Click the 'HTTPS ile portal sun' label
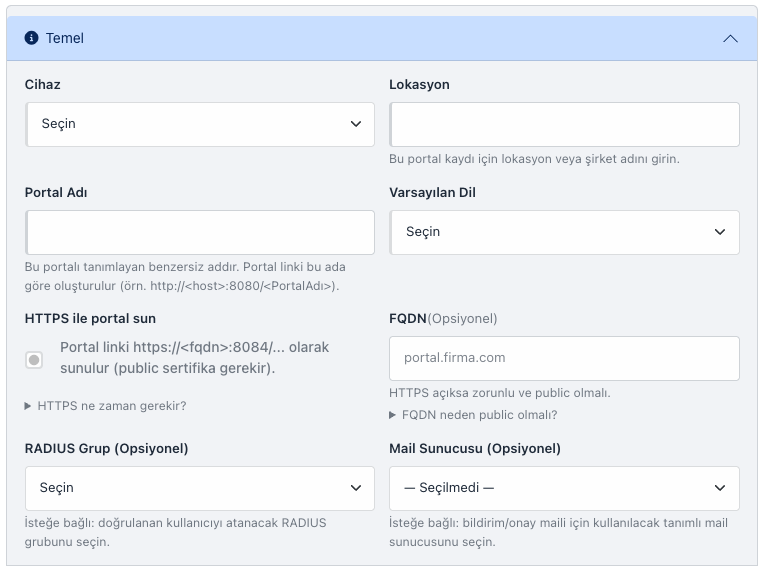765x575 pixels. [x=90, y=318]
